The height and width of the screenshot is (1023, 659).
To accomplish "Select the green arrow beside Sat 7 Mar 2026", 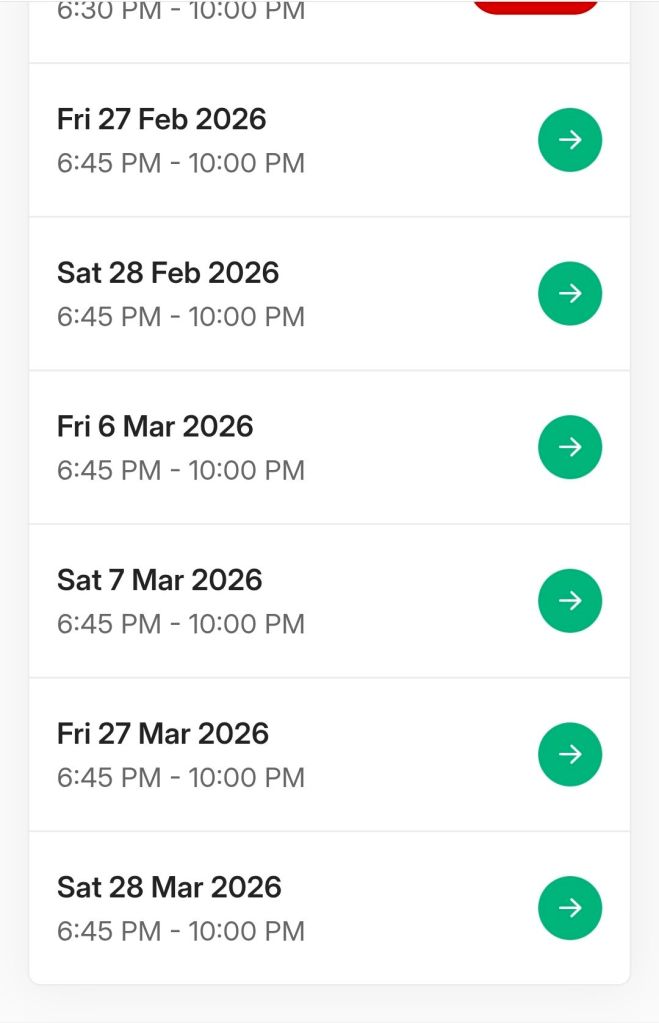I will 570,601.
